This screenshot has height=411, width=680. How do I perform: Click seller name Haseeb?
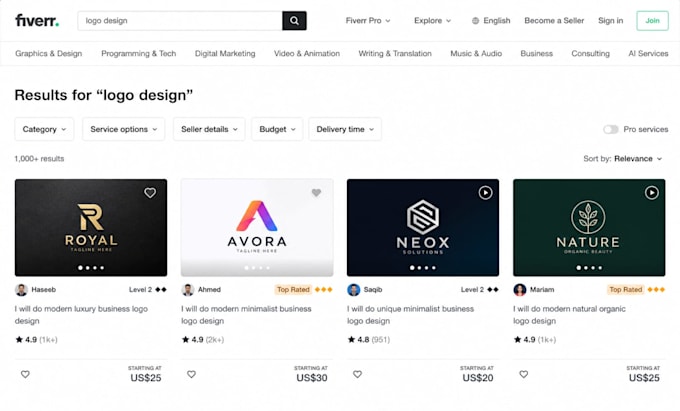coord(44,290)
